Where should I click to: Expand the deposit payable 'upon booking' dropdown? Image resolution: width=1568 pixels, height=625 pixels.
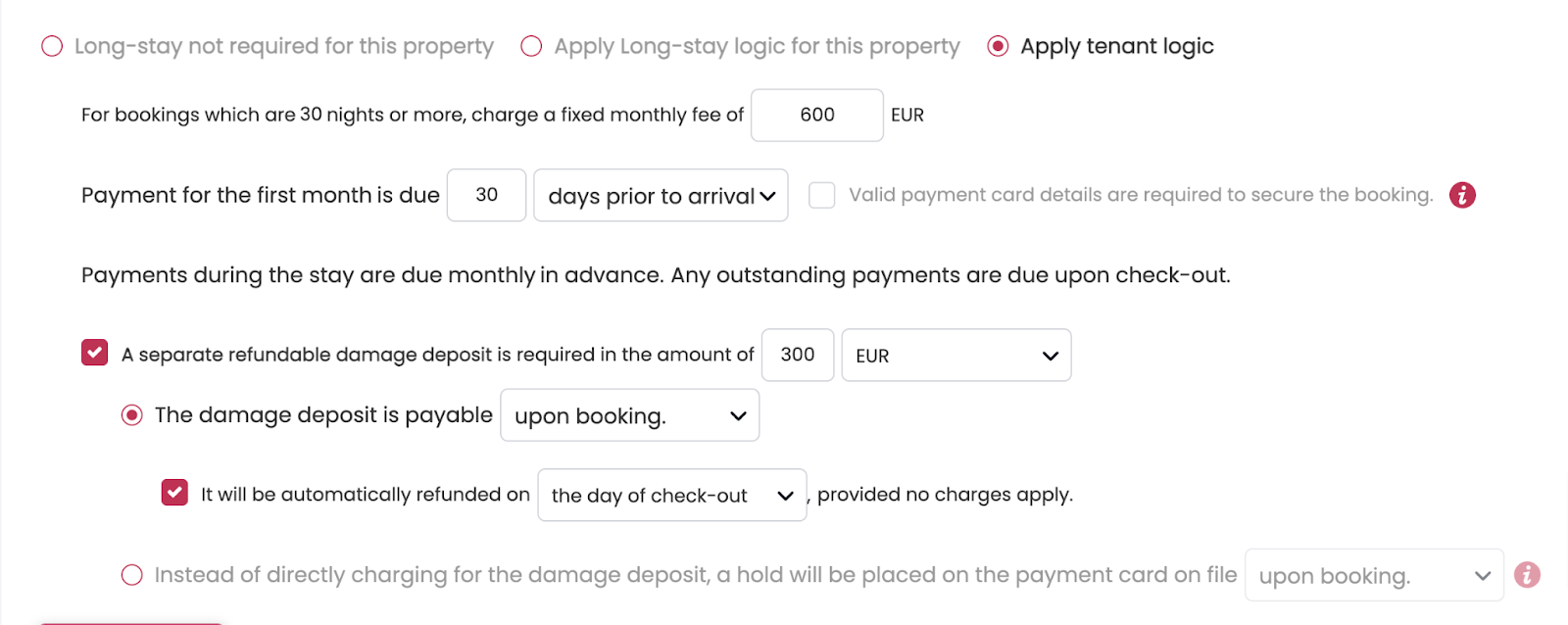[x=629, y=416]
